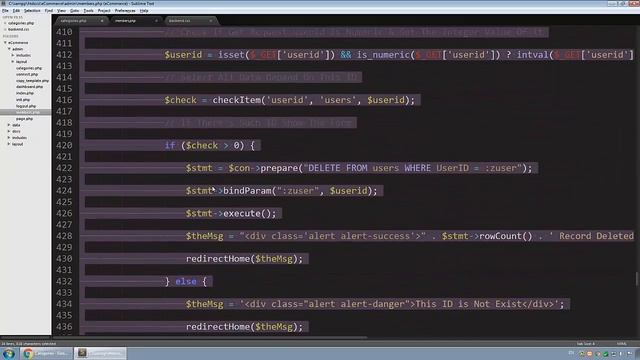This screenshot has width=640, height=360.
Task: Open the Edit menu
Action: click(16, 11)
